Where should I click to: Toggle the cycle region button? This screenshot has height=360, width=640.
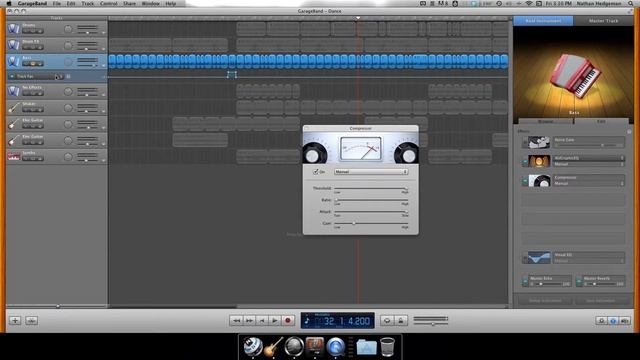pyautogui.click(x=387, y=321)
